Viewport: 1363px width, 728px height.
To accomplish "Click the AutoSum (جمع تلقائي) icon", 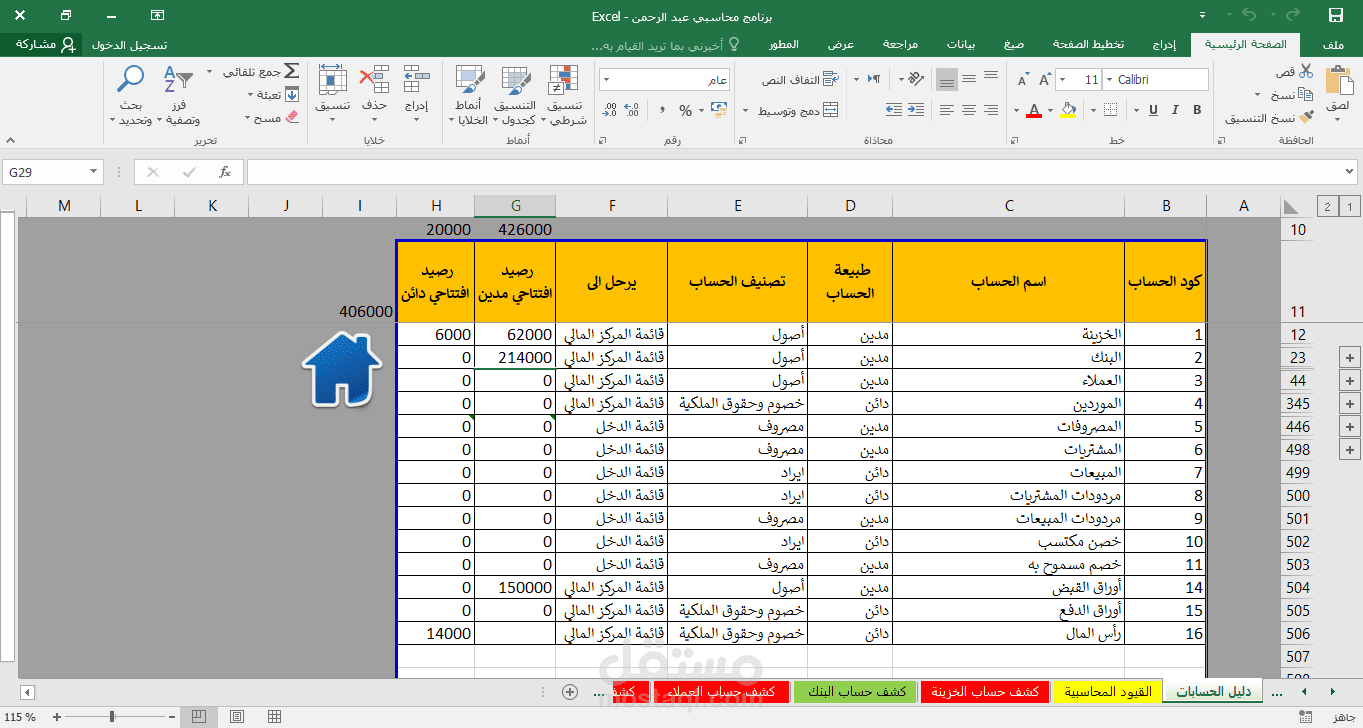I will click(291, 70).
